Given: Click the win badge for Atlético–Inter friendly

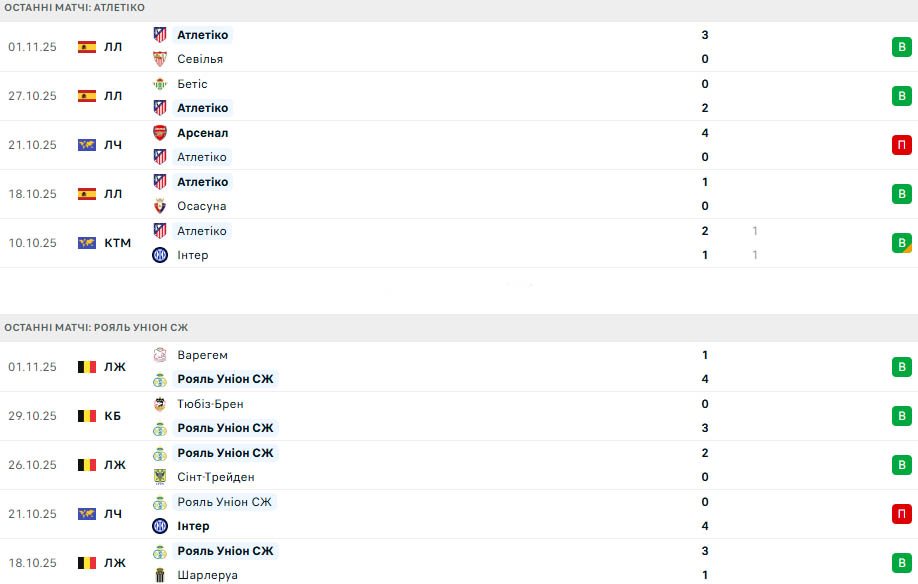Looking at the screenshot, I should coord(902,243).
